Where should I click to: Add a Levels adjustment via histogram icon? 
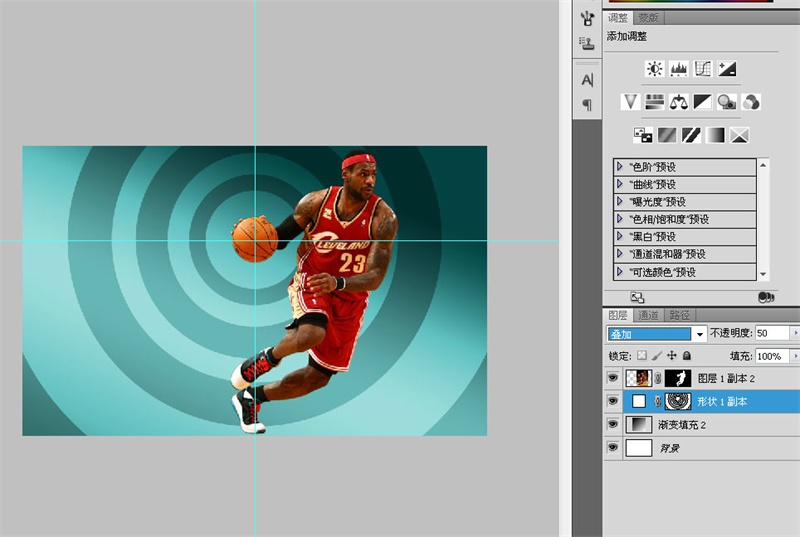click(679, 69)
